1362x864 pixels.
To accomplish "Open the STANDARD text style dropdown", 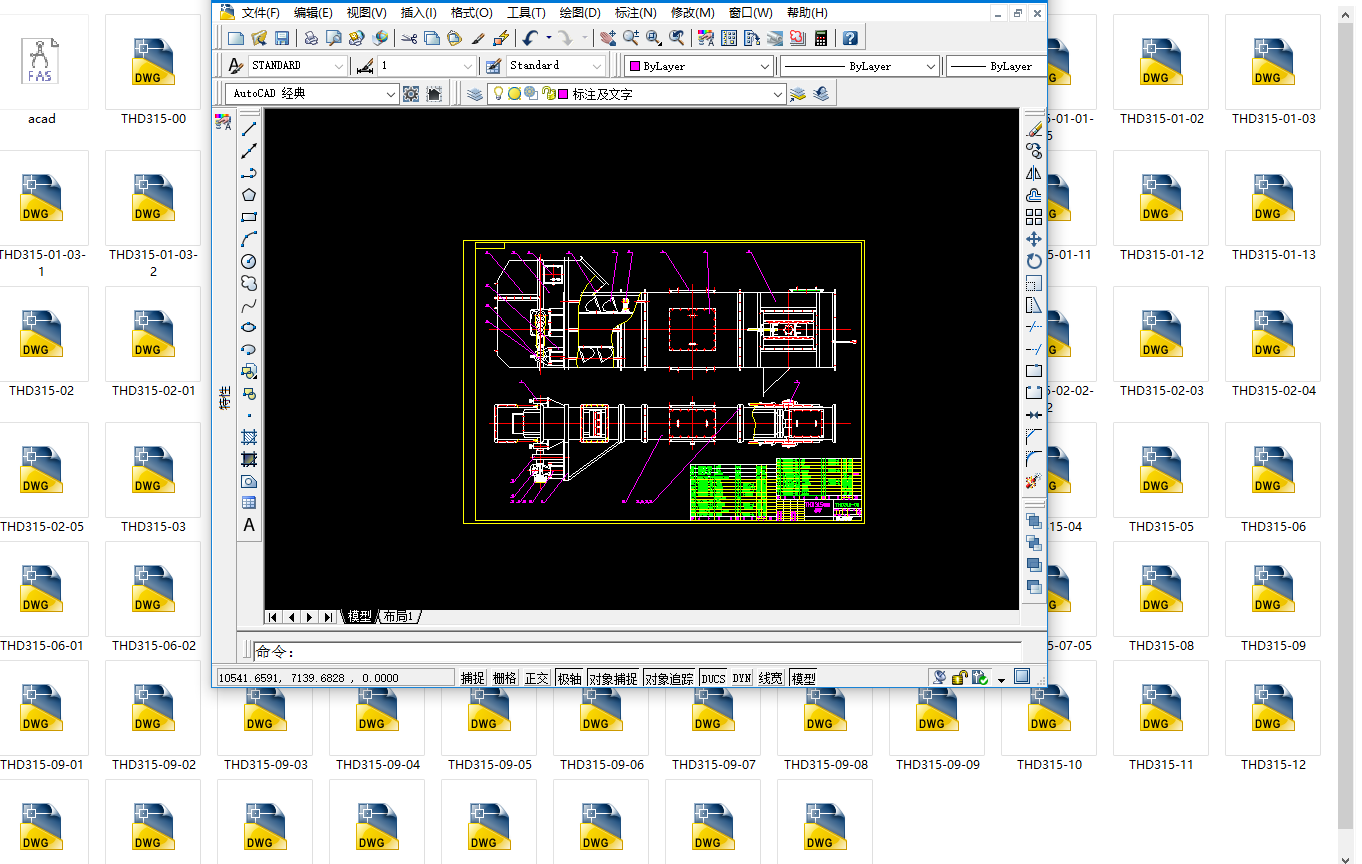I will (297, 66).
